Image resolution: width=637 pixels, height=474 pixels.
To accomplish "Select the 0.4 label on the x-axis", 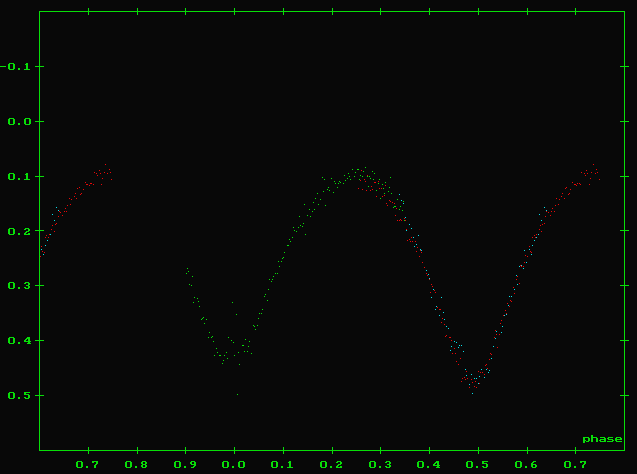I will [x=429, y=465].
